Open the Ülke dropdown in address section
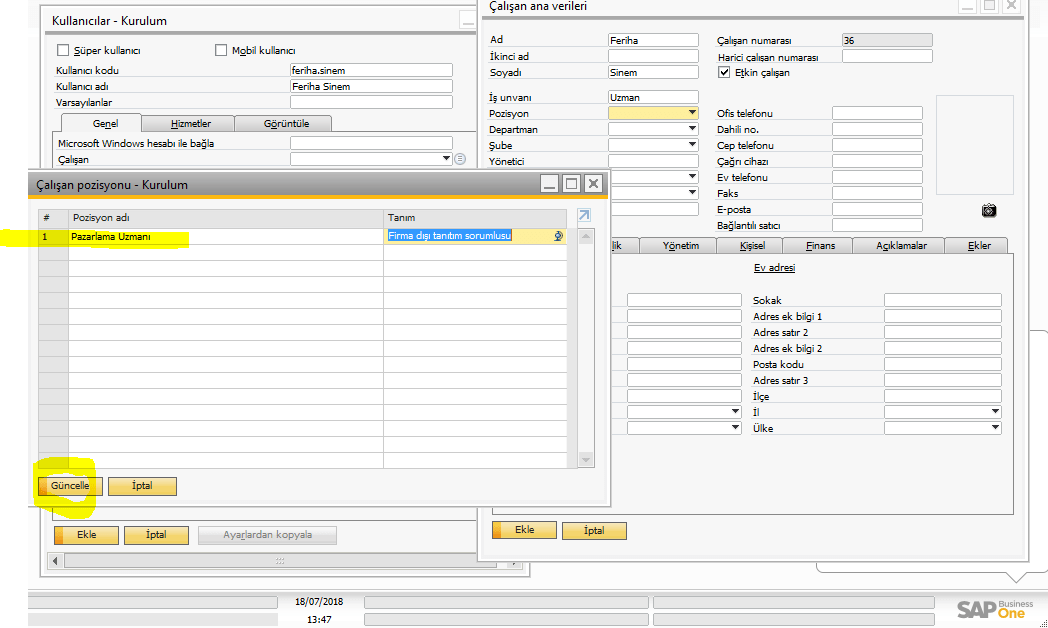Viewport: 1048px width, 628px height. point(995,428)
